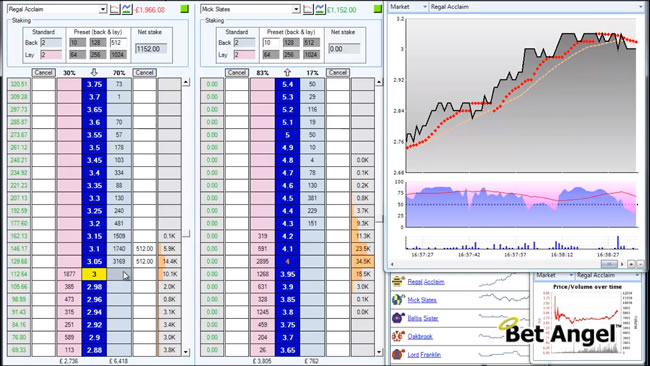Click the chart zoom out minus button
Screen dimensions: 650x366
click(640, 264)
